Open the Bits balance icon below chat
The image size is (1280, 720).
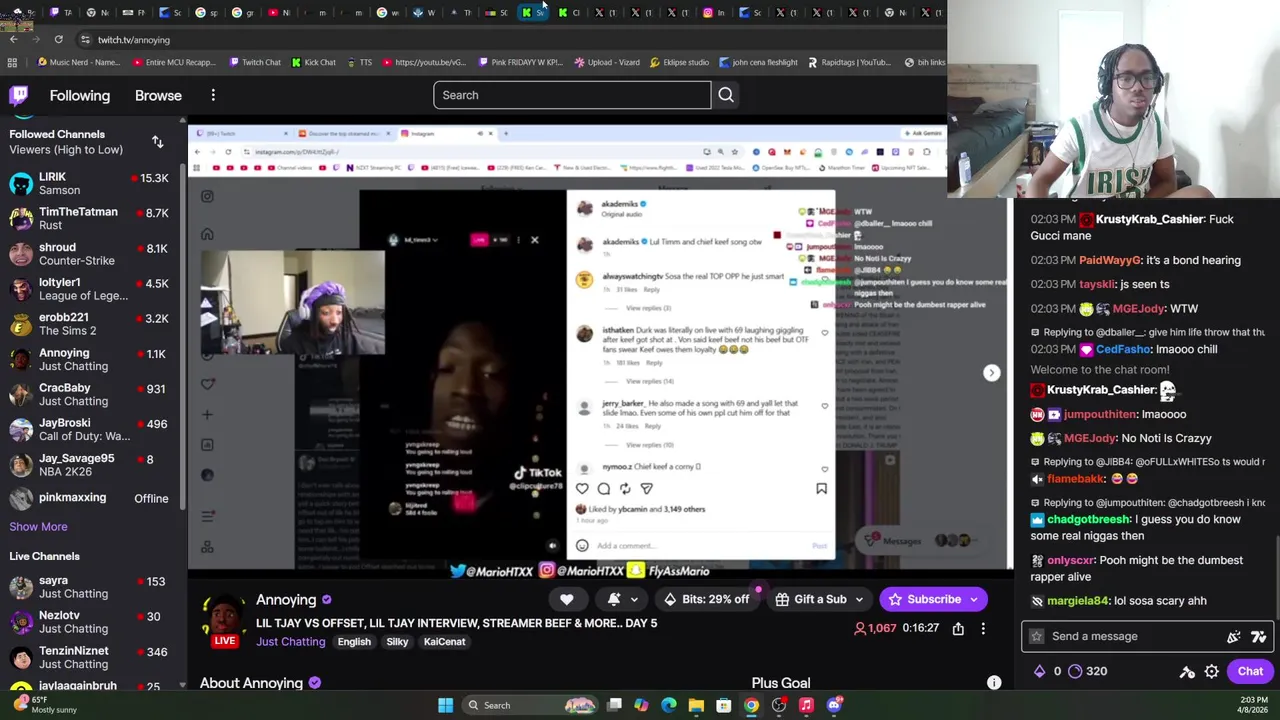pos(1039,671)
